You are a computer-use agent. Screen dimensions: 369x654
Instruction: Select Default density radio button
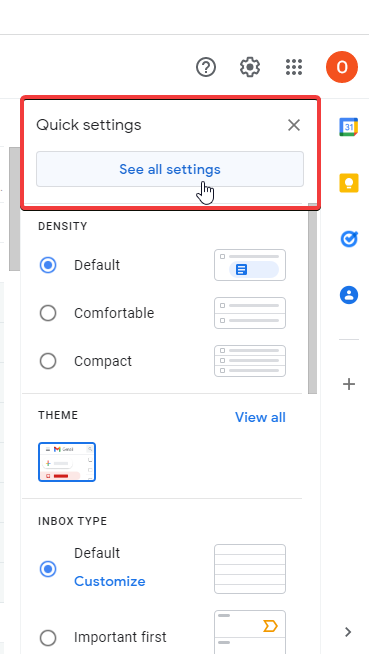click(x=48, y=265)
